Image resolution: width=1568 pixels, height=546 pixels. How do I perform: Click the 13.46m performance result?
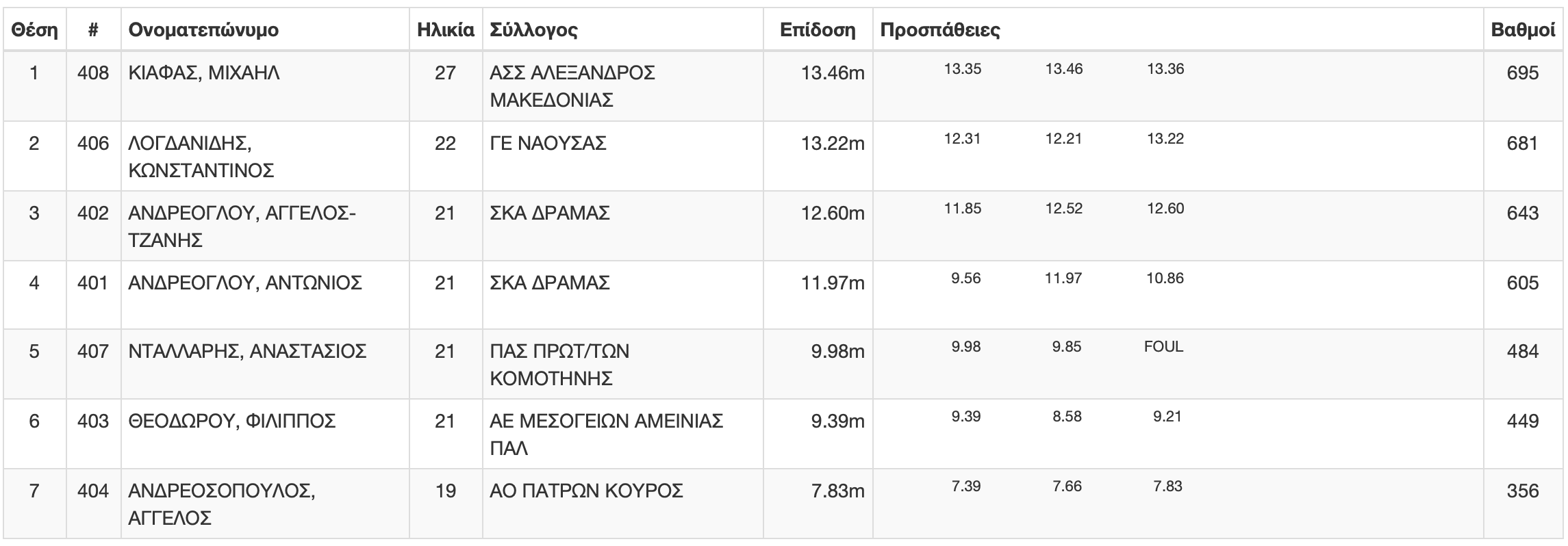[x=833, y=73]
